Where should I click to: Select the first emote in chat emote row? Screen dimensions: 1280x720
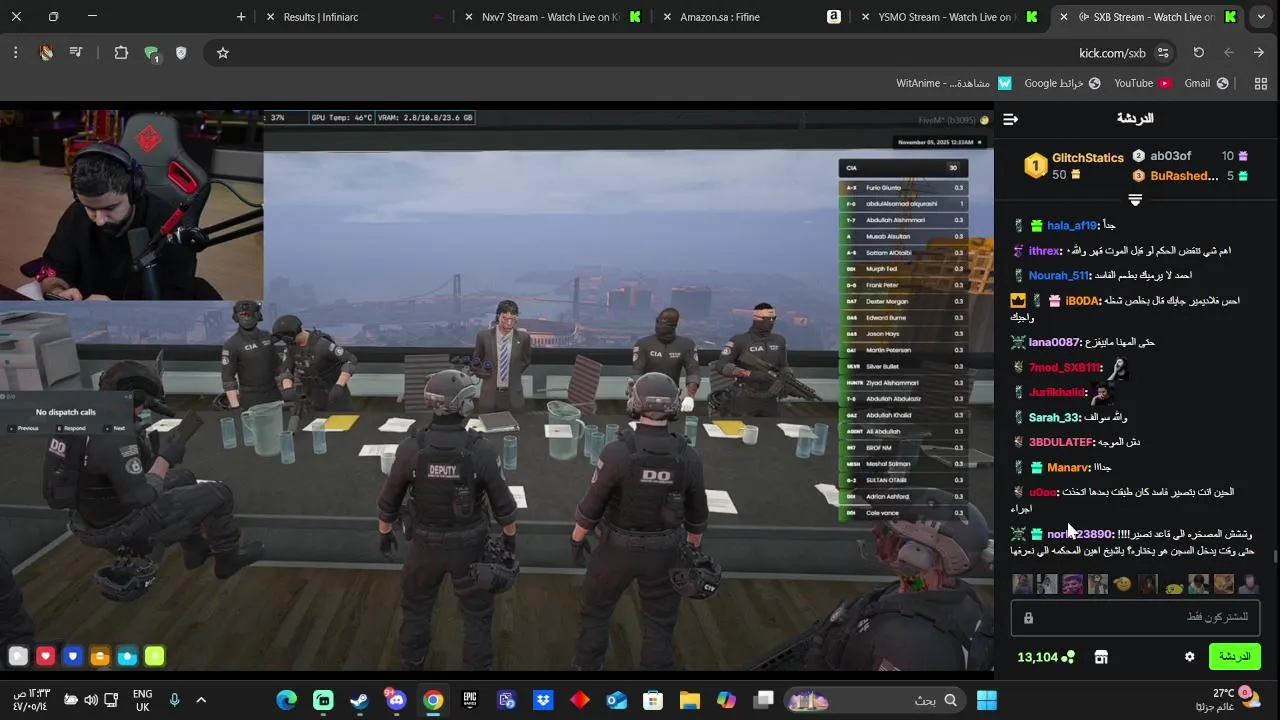(x=1022, y=584)
